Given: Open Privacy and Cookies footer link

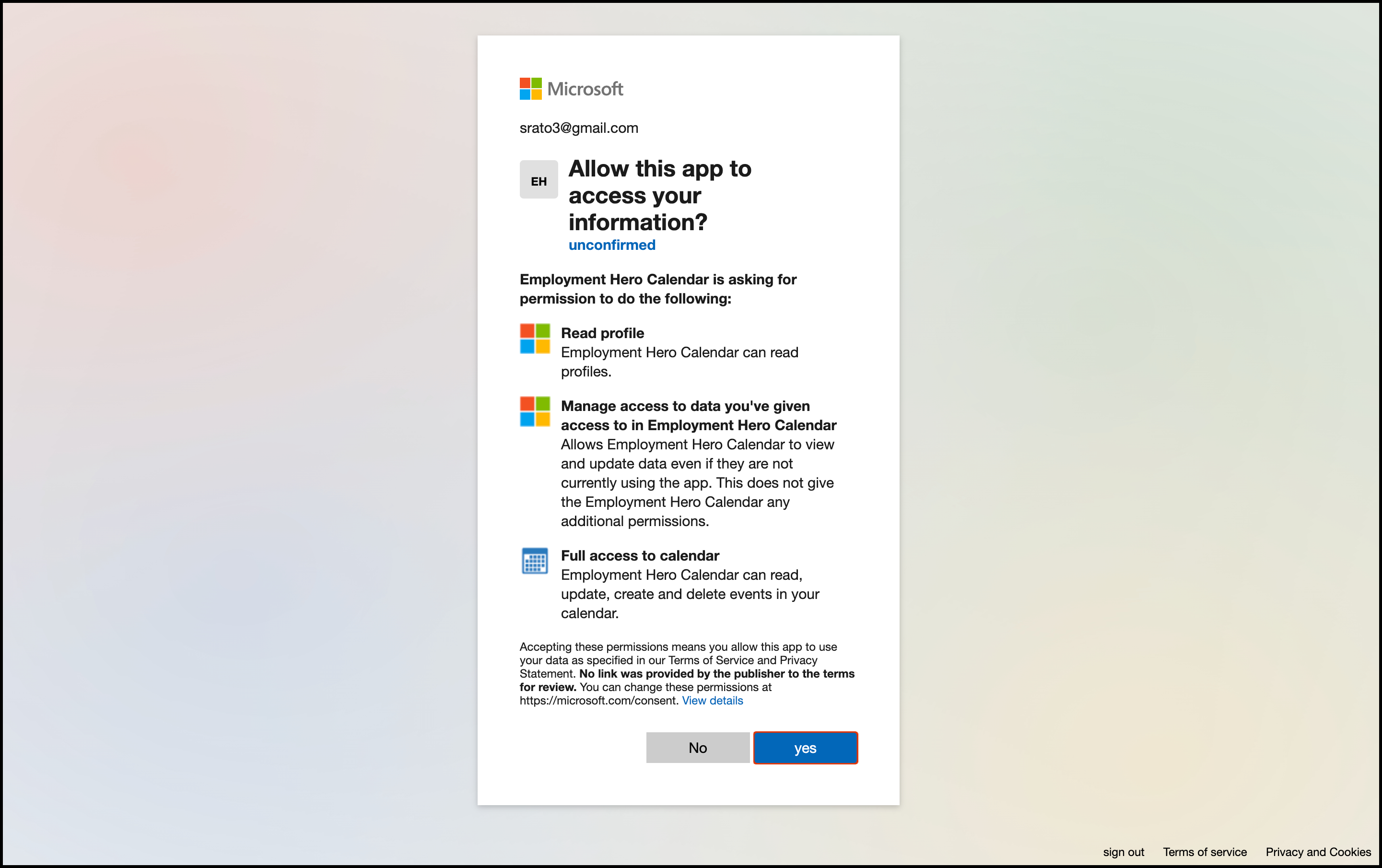Looking at the screenshot, I should point(1318,852).
